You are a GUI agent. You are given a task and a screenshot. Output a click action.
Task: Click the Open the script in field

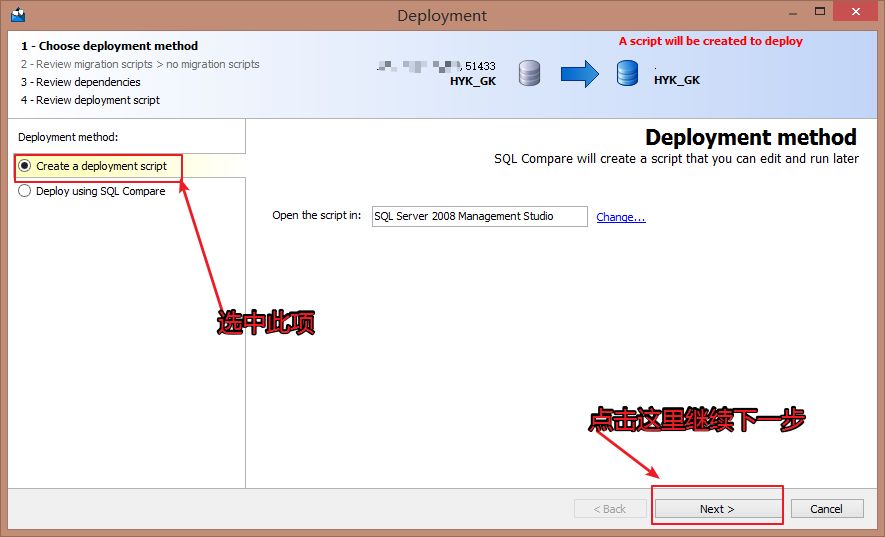point(479,216)
